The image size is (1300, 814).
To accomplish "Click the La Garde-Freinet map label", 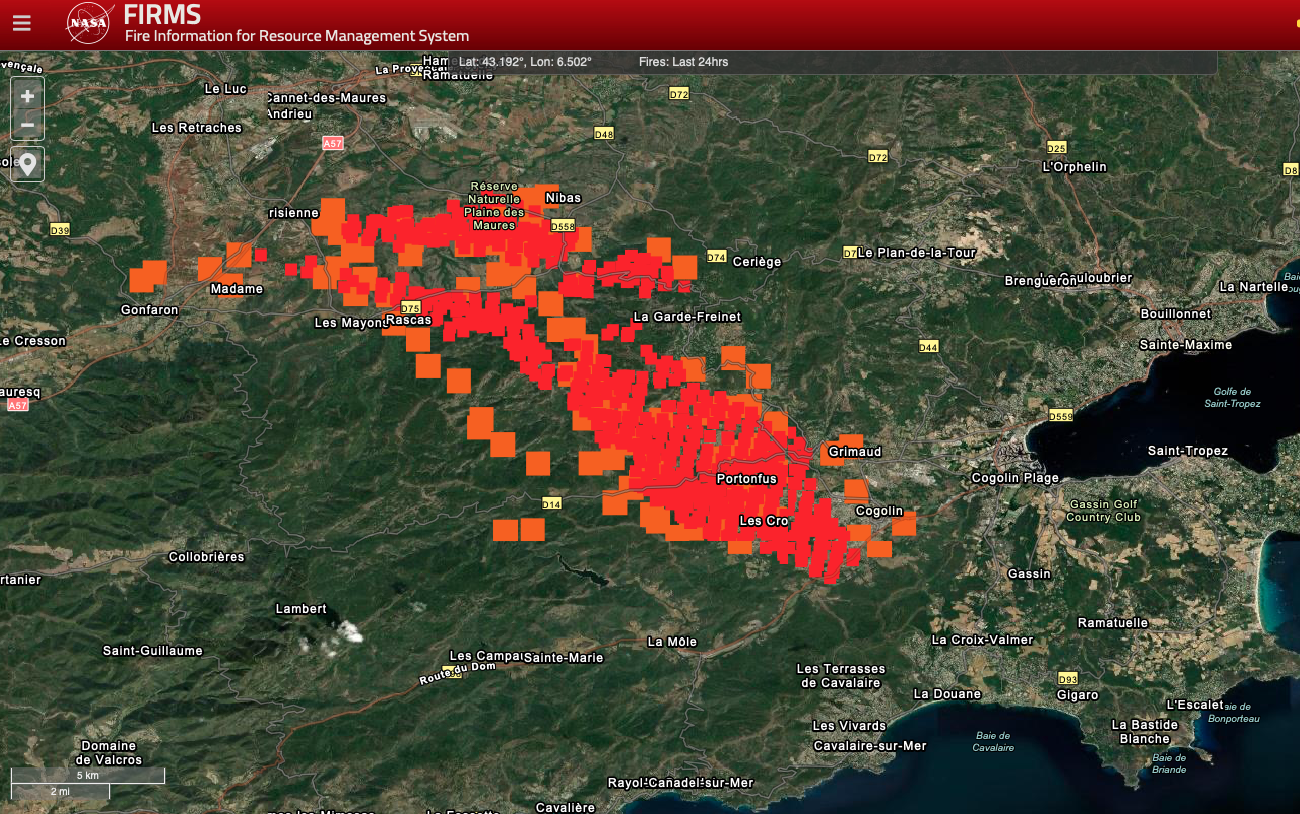I will point(687,317).
